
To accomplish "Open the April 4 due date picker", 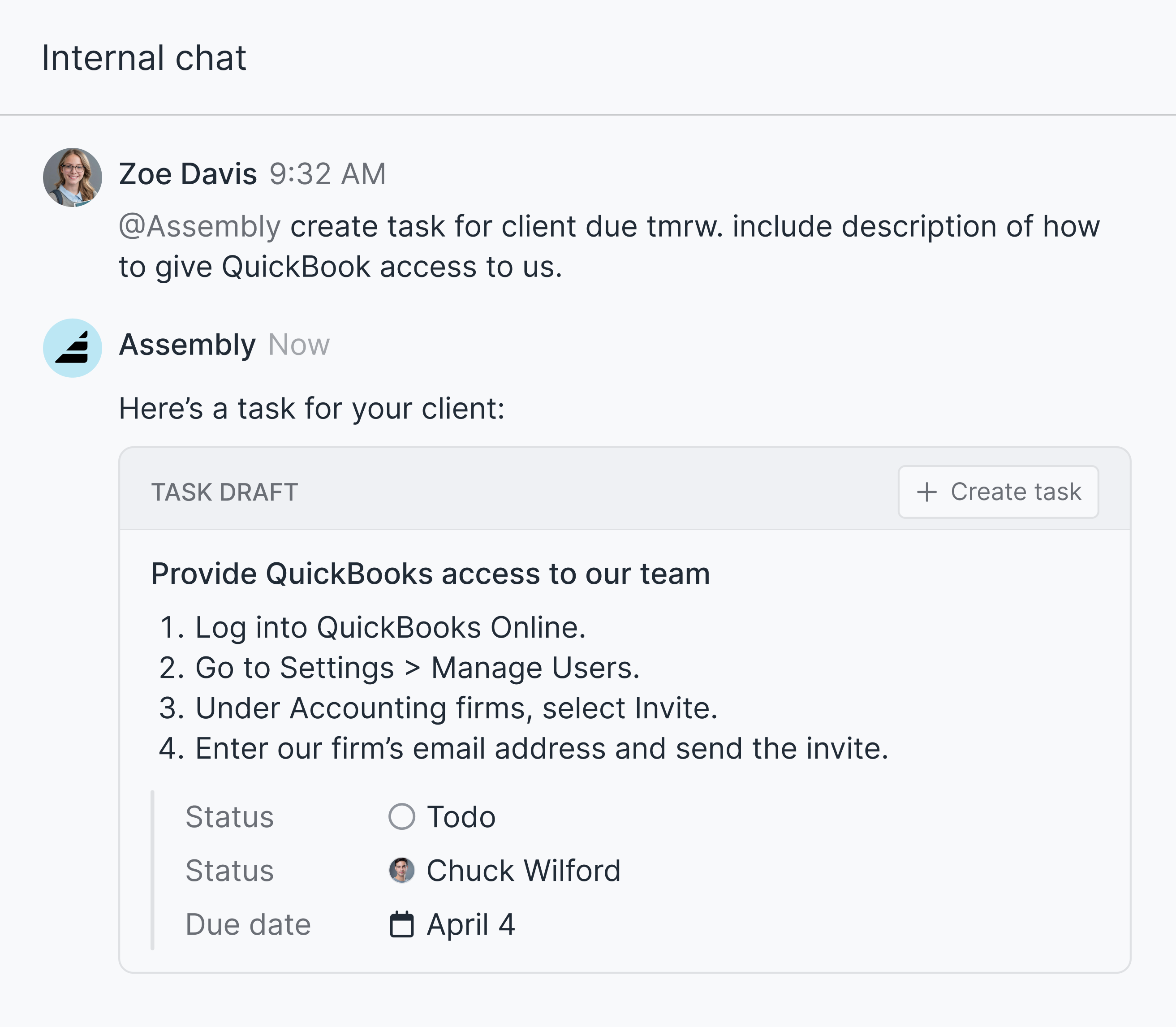I will [x=470, y=924].
